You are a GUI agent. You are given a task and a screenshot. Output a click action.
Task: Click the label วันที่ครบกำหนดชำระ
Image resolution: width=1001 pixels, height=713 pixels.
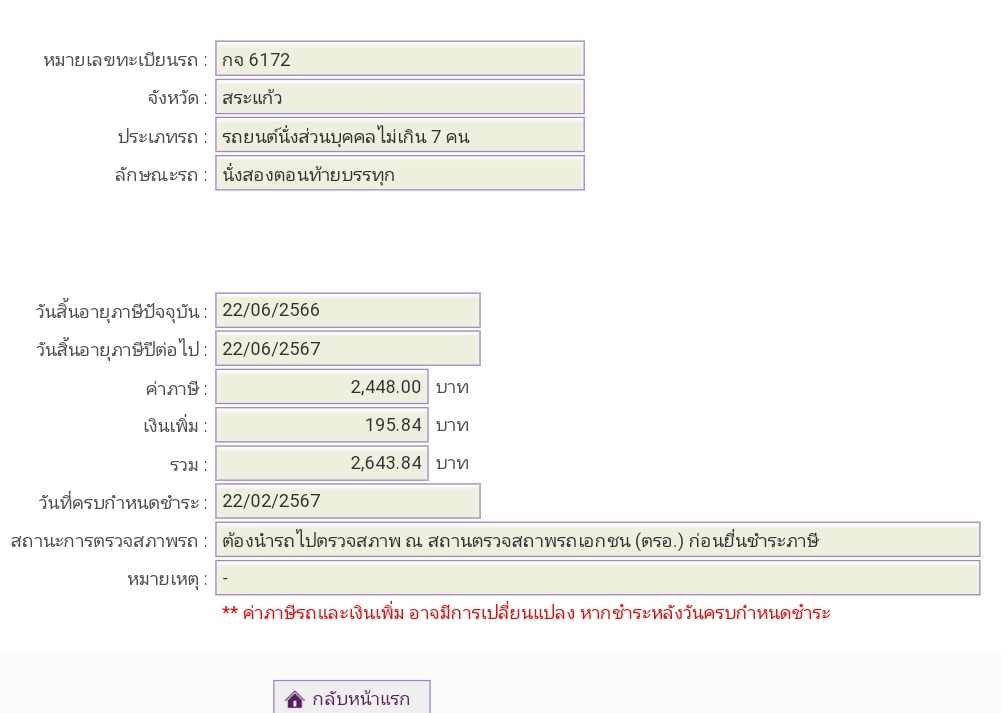click(x=123, y=503)
